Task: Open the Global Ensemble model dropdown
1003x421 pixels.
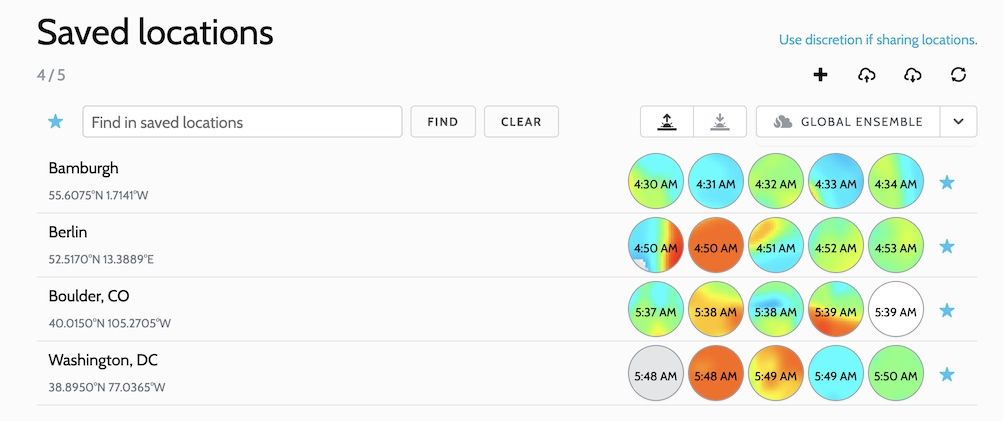Action: click(x=848, y=122)
